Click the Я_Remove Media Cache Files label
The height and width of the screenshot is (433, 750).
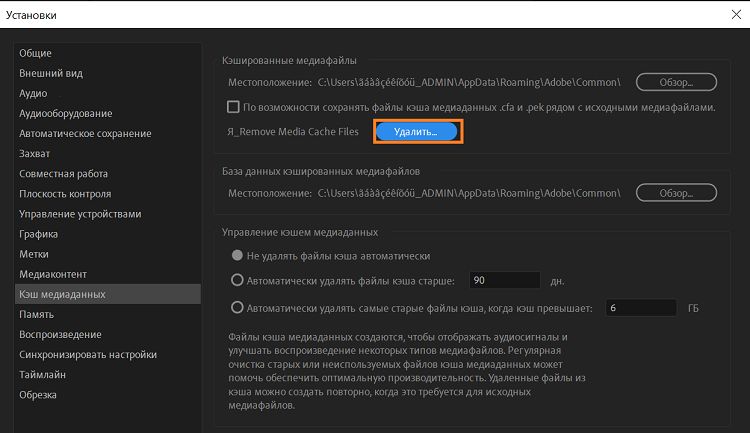click(x=293, y=132)
